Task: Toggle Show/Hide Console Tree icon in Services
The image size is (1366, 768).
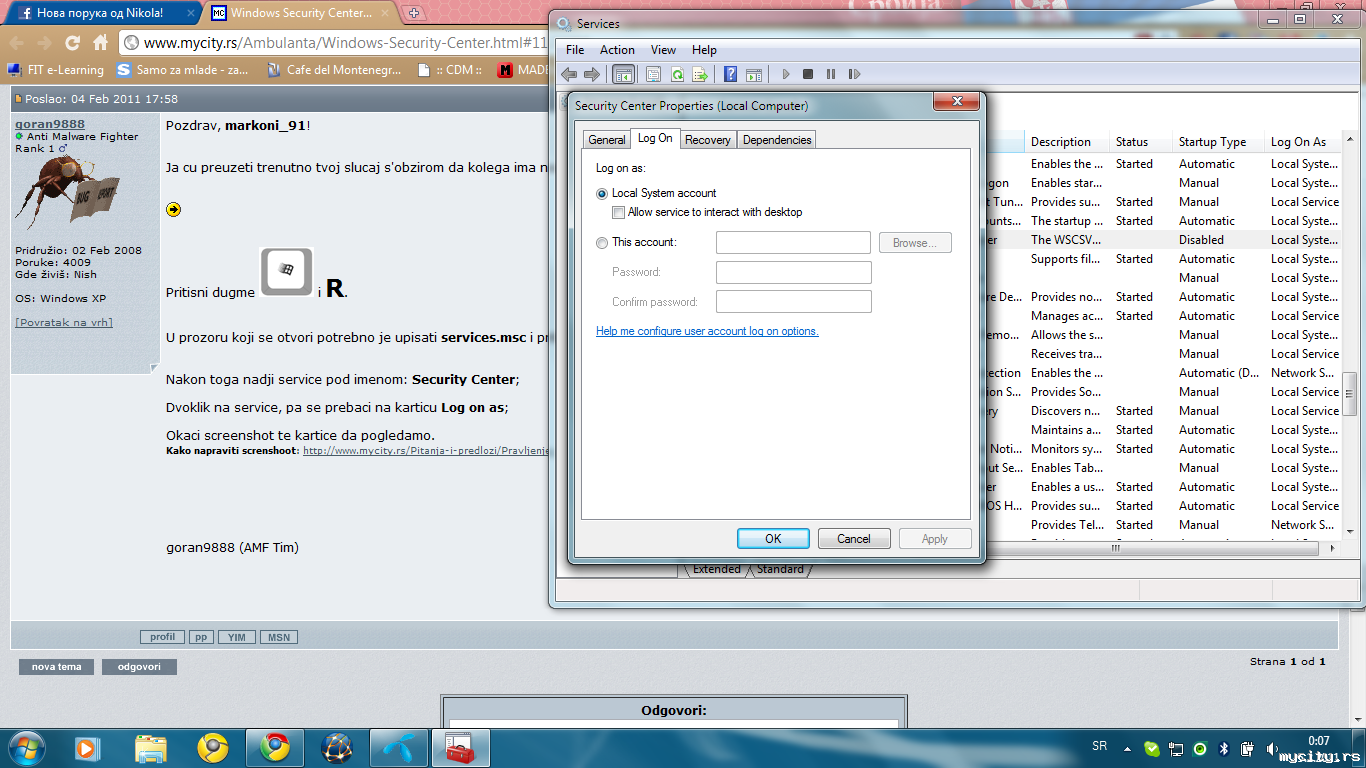Action: pos(623,74)
